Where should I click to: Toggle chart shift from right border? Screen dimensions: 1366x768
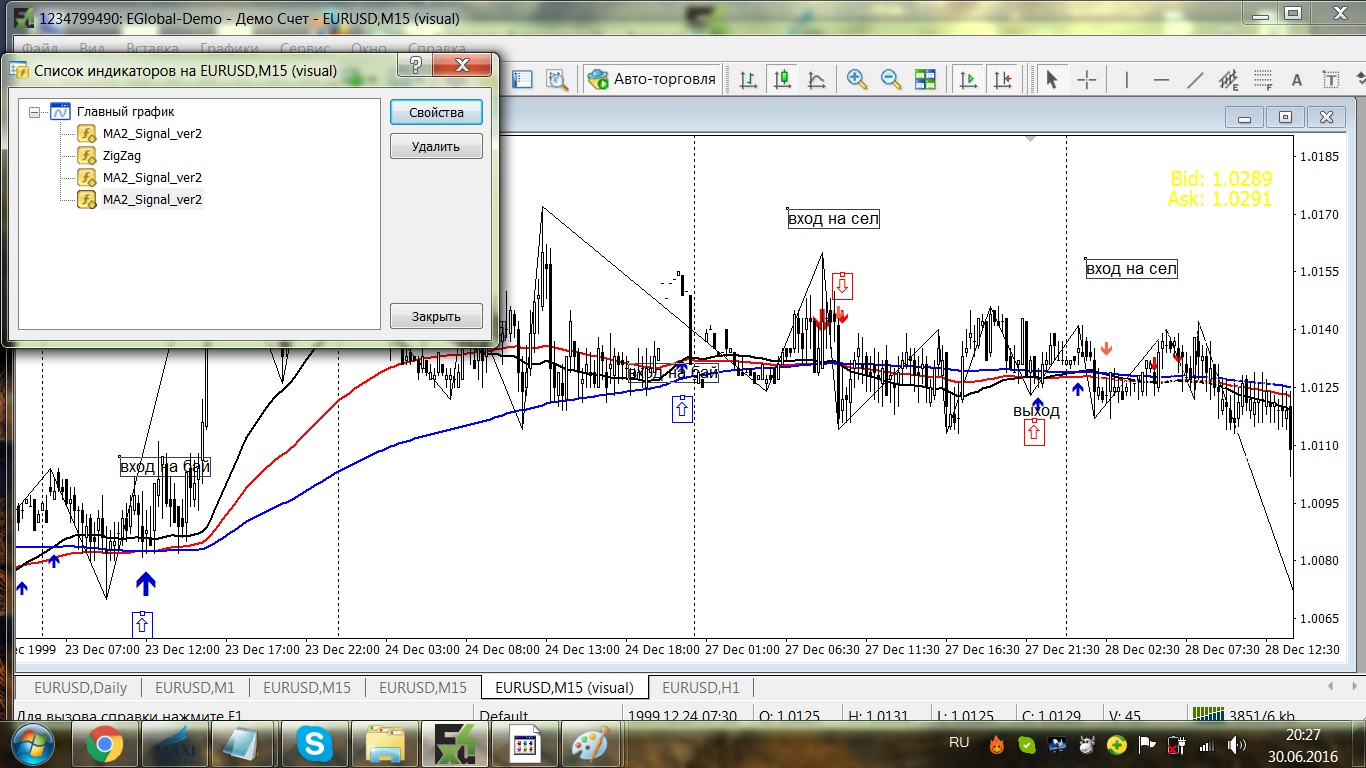(x=1001, y=80)
